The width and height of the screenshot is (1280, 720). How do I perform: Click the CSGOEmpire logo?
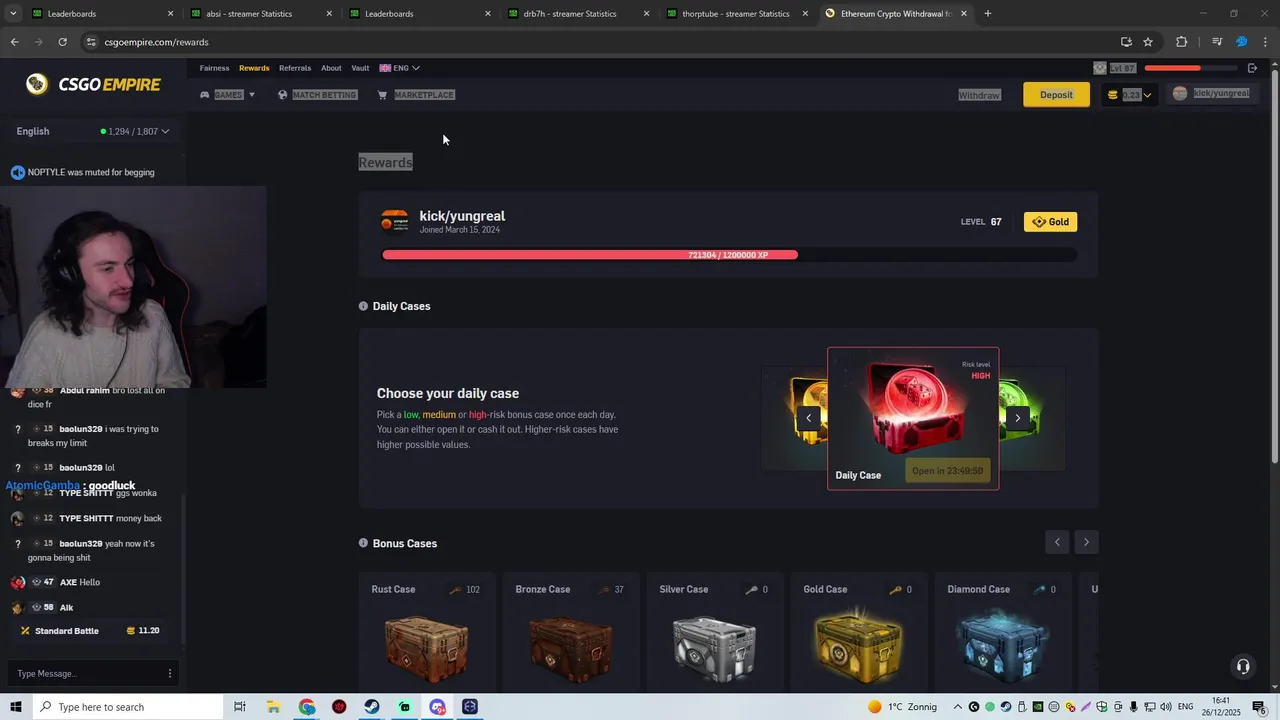(x=94, y=85)
